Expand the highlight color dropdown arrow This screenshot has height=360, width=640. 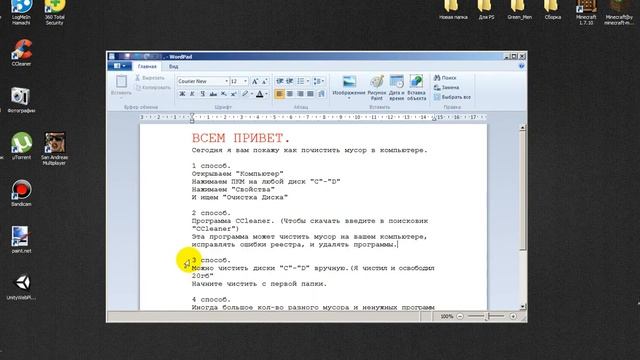[x=251, y=94]
